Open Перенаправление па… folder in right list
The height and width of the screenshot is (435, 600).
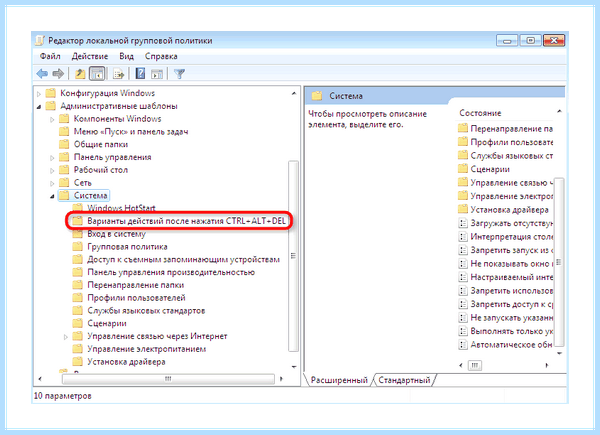[505, 129]
